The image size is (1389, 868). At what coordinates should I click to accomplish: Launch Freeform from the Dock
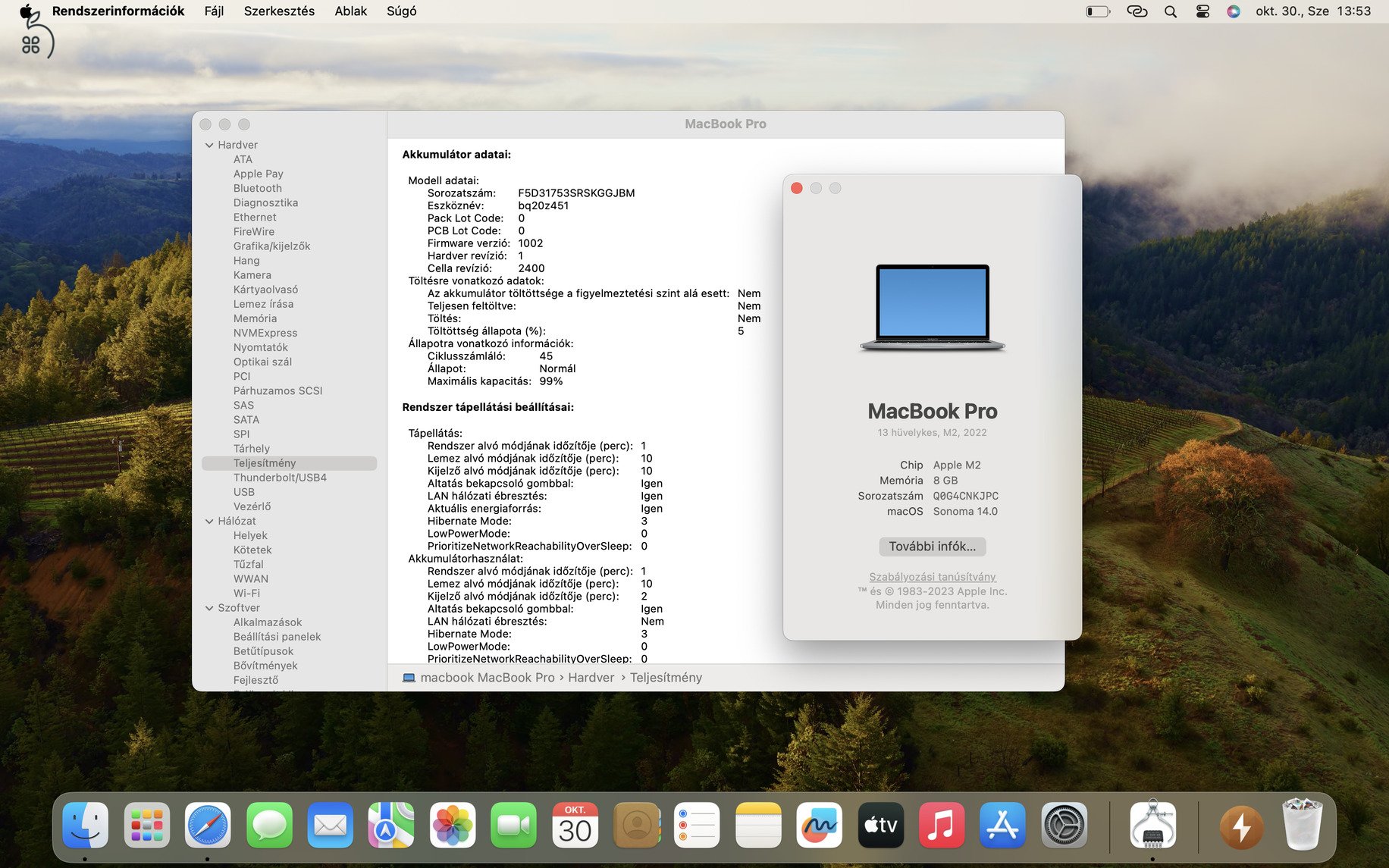(x=820, y=825)
